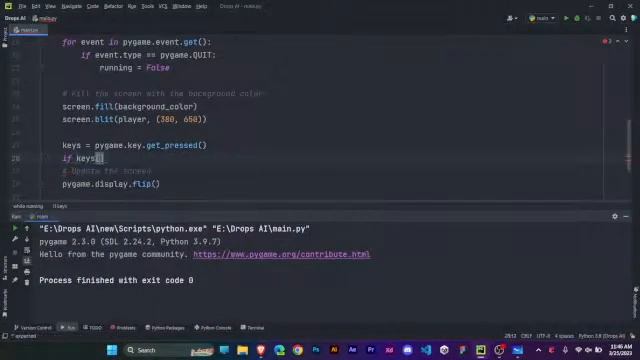Click the editor vertical scrollbar thumb

coord(629,146)
